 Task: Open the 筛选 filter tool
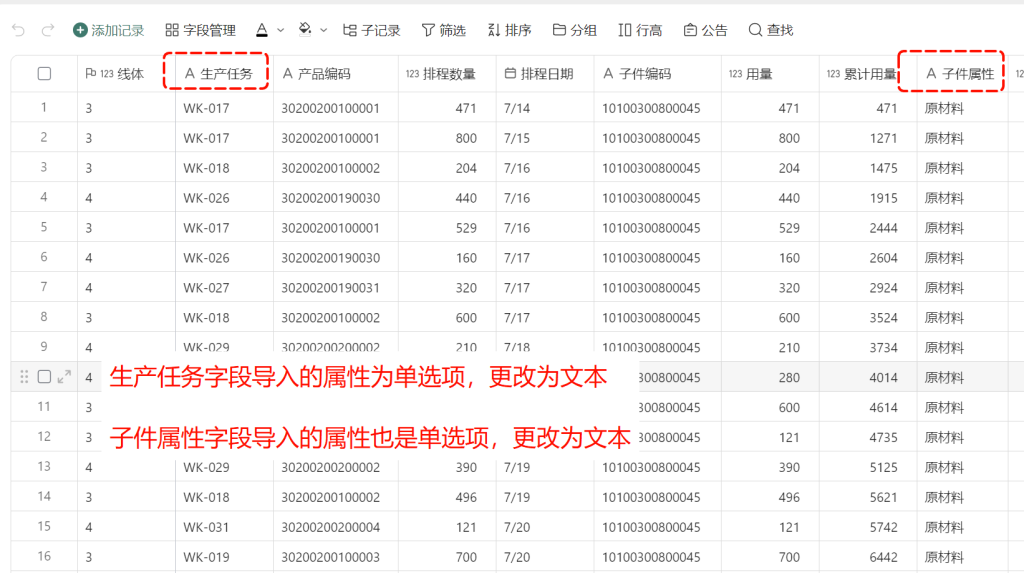[x=443, y=30]
